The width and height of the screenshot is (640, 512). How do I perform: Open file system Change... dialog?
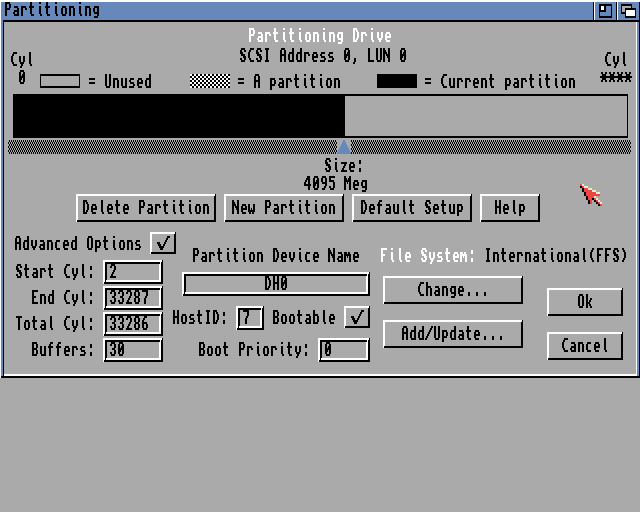(x=452, y=290)
